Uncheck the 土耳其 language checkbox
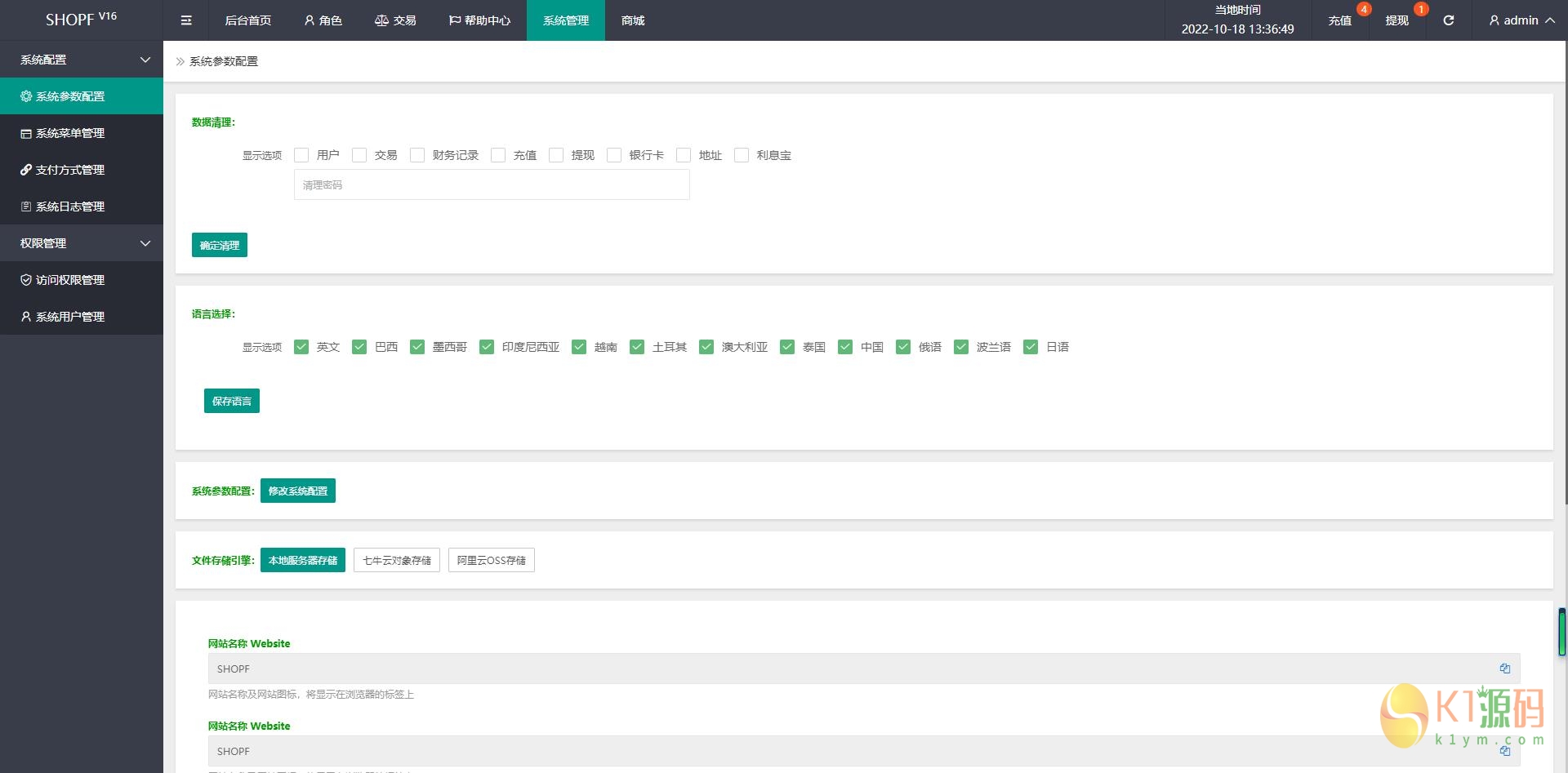The image size is (1568, 773). 637,347
